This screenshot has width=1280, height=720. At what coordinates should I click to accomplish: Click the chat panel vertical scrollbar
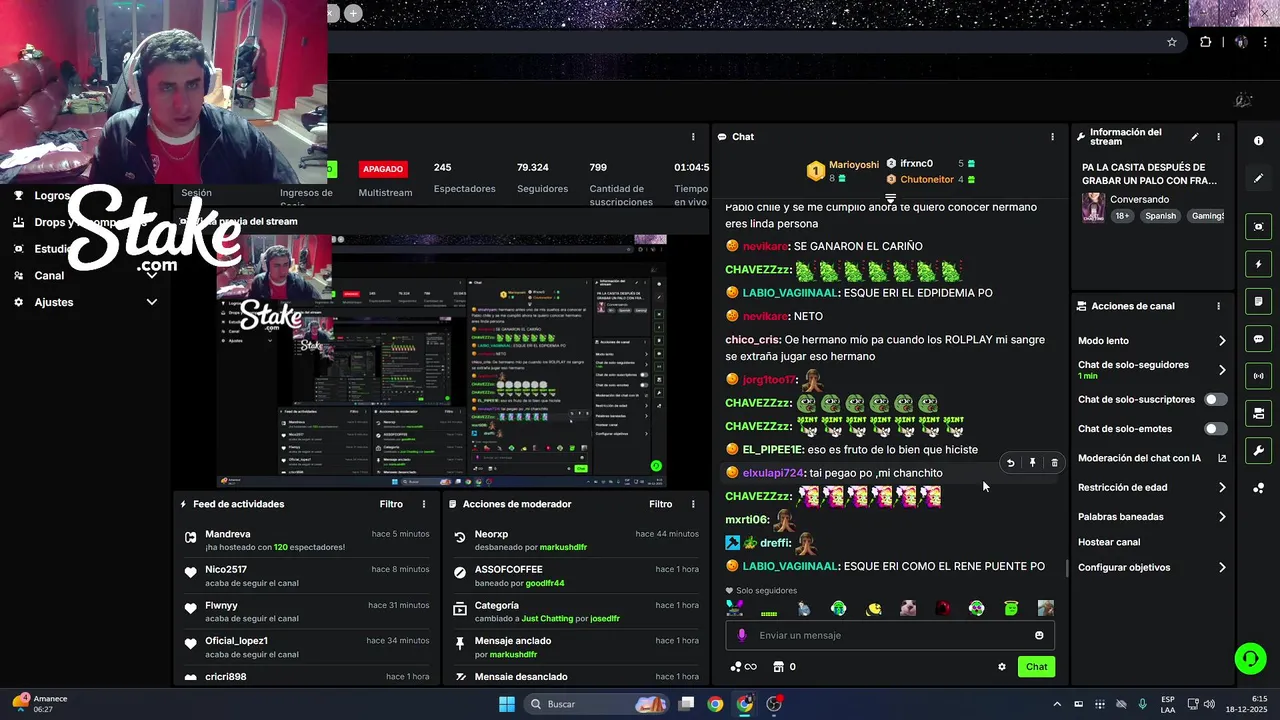(1065, 569)
